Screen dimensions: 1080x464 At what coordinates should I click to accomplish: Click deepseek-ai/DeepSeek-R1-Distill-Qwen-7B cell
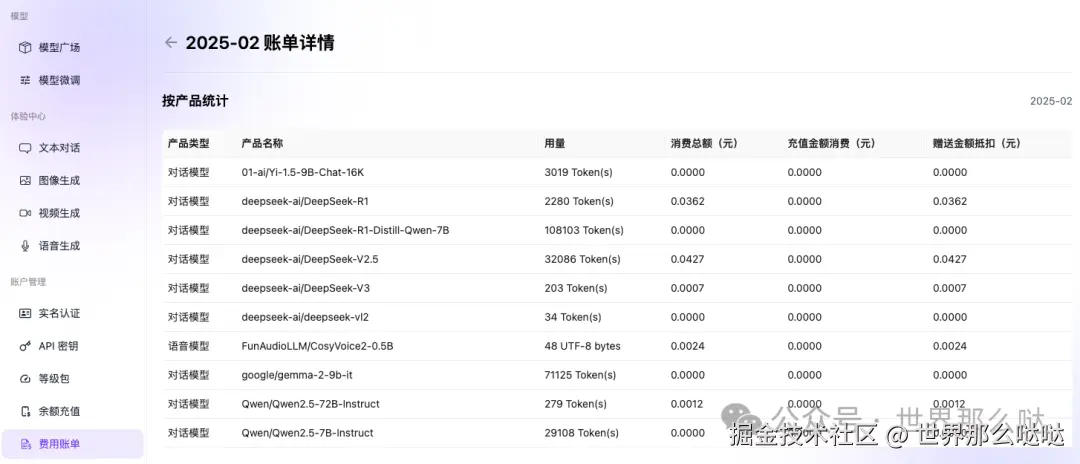(345, 230)
